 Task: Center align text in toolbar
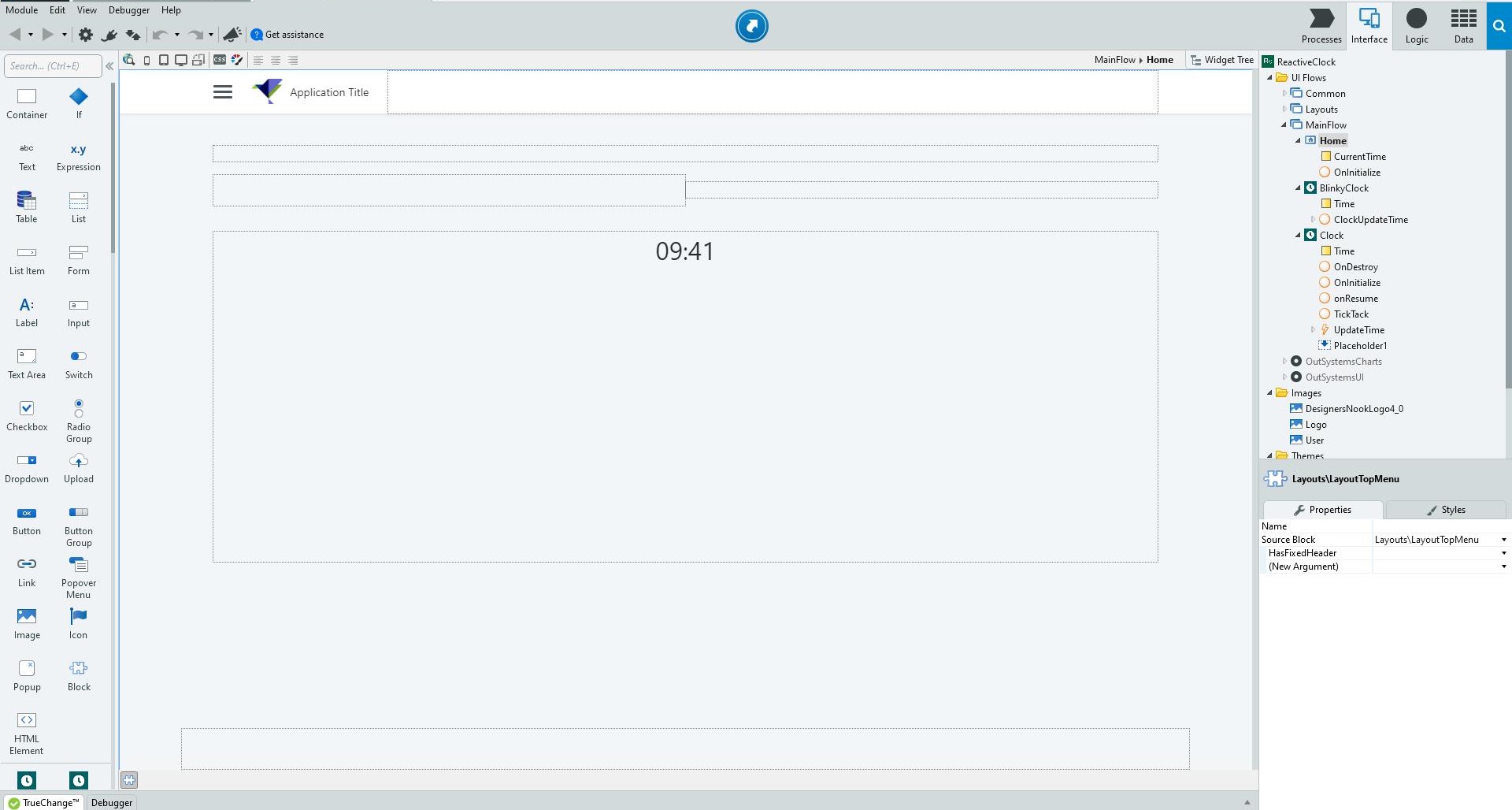click(x=276, y=60)
